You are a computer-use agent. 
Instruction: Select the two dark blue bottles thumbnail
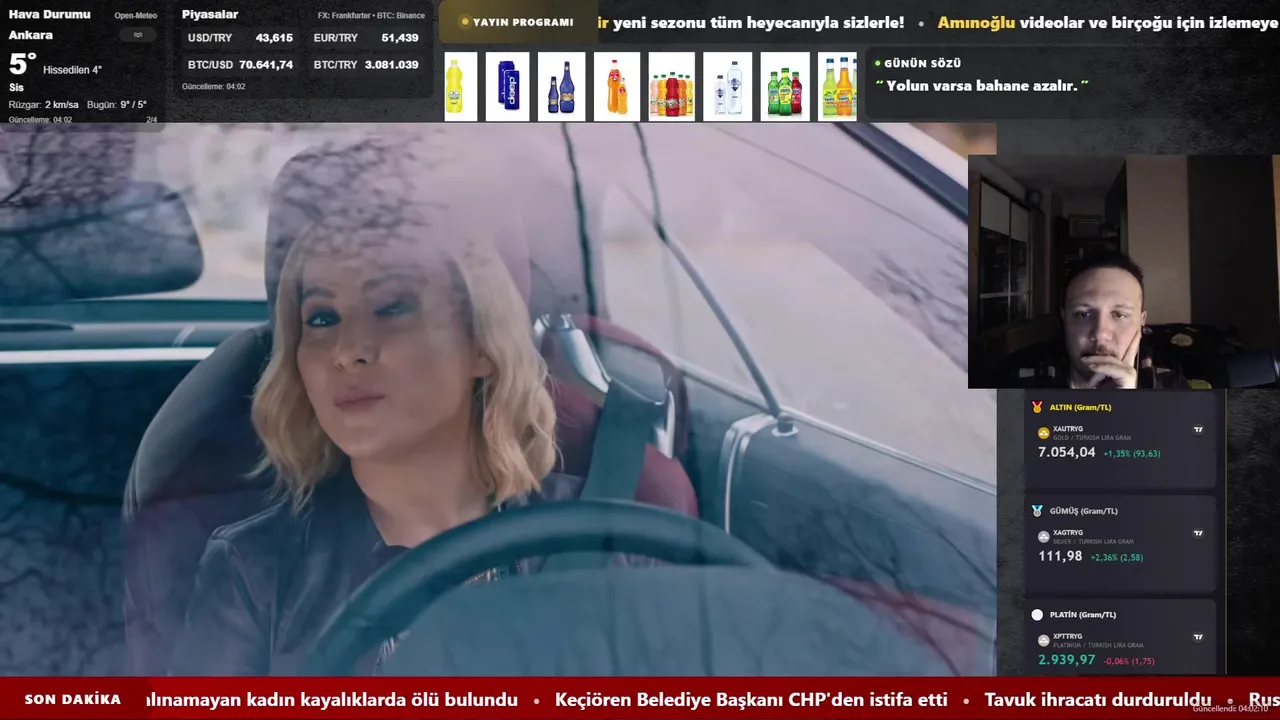pyautogui.click(x=561, y=87)
